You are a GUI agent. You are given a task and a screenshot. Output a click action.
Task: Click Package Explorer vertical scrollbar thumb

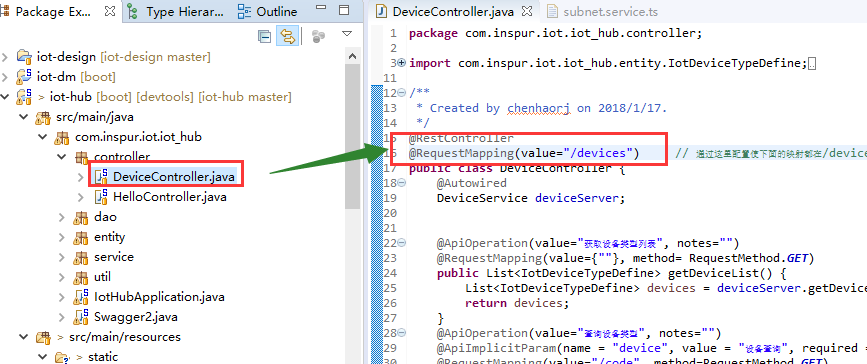point(352,136)
